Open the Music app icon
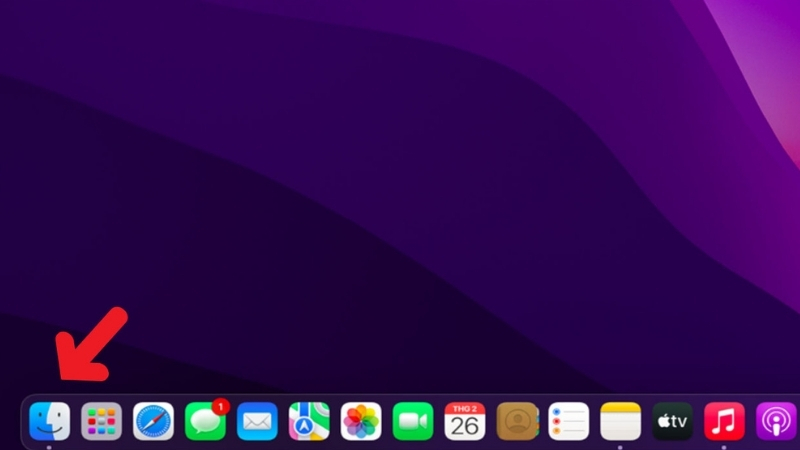 click(x=724, y=421)
